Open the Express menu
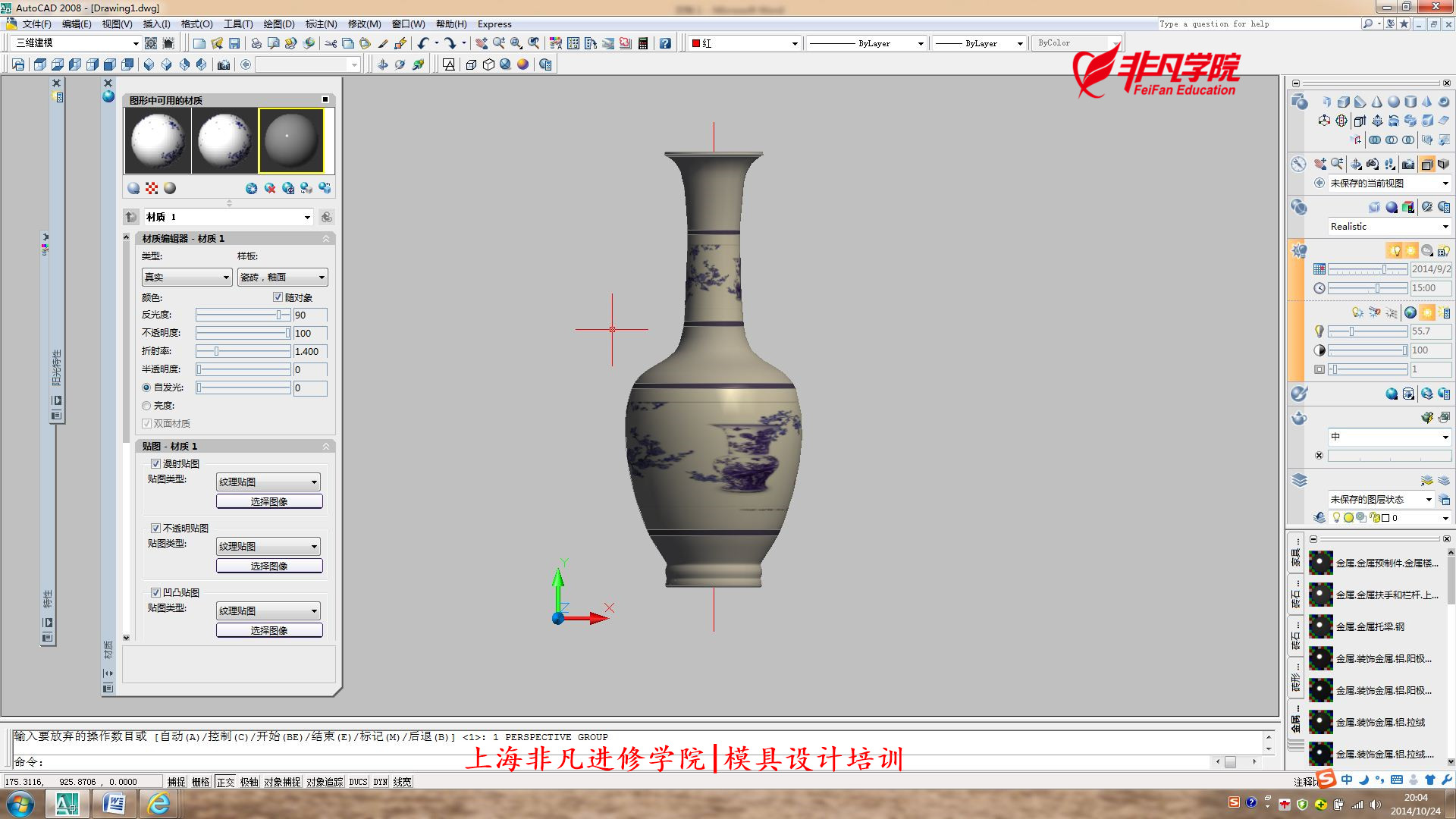1456x819 pixels. click(x=494, y=24)
